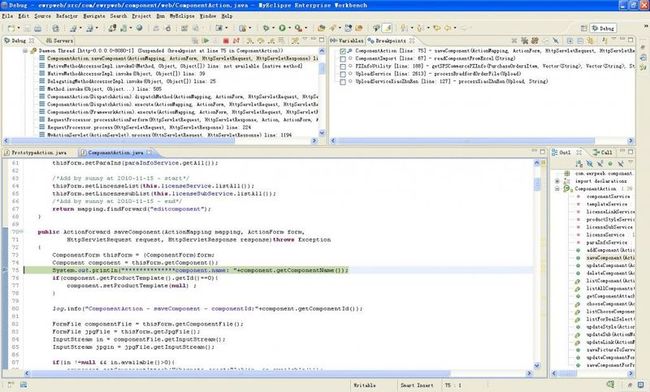Image resolution: width=650 pixels, height=392 pixels.
Task: Collapse ComponentAction class node in Outline
Action: click(557, 189)
